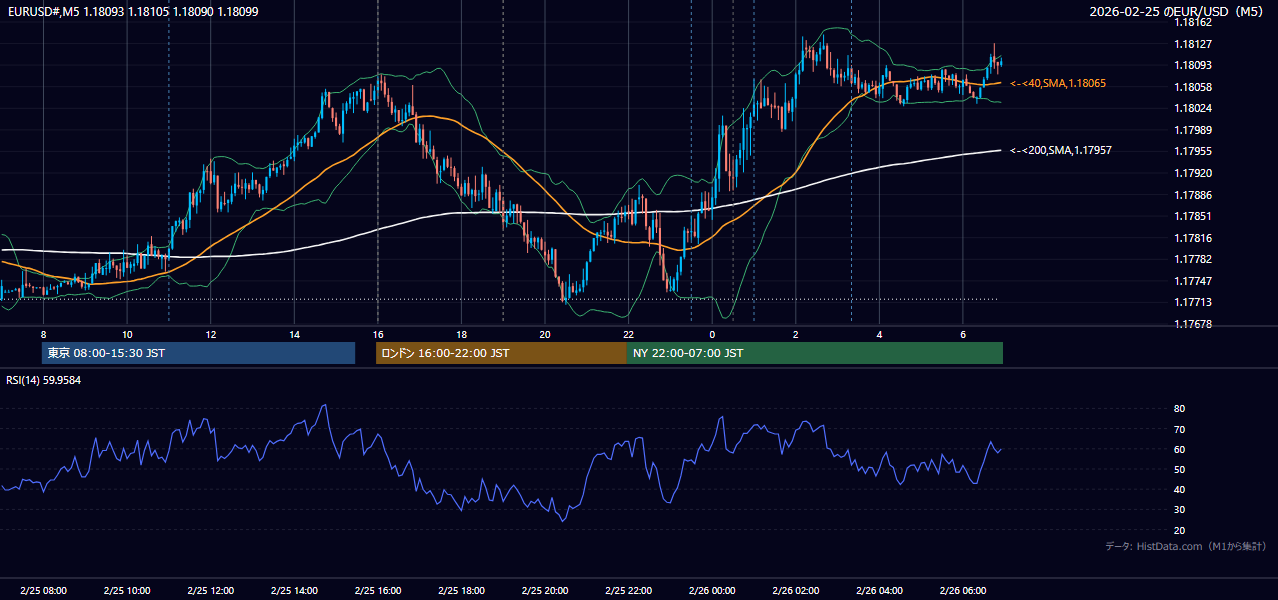This screenshot has height=600, width=1278.
Task: Click price axis label 1.18127
Action: coord(1194,44)
